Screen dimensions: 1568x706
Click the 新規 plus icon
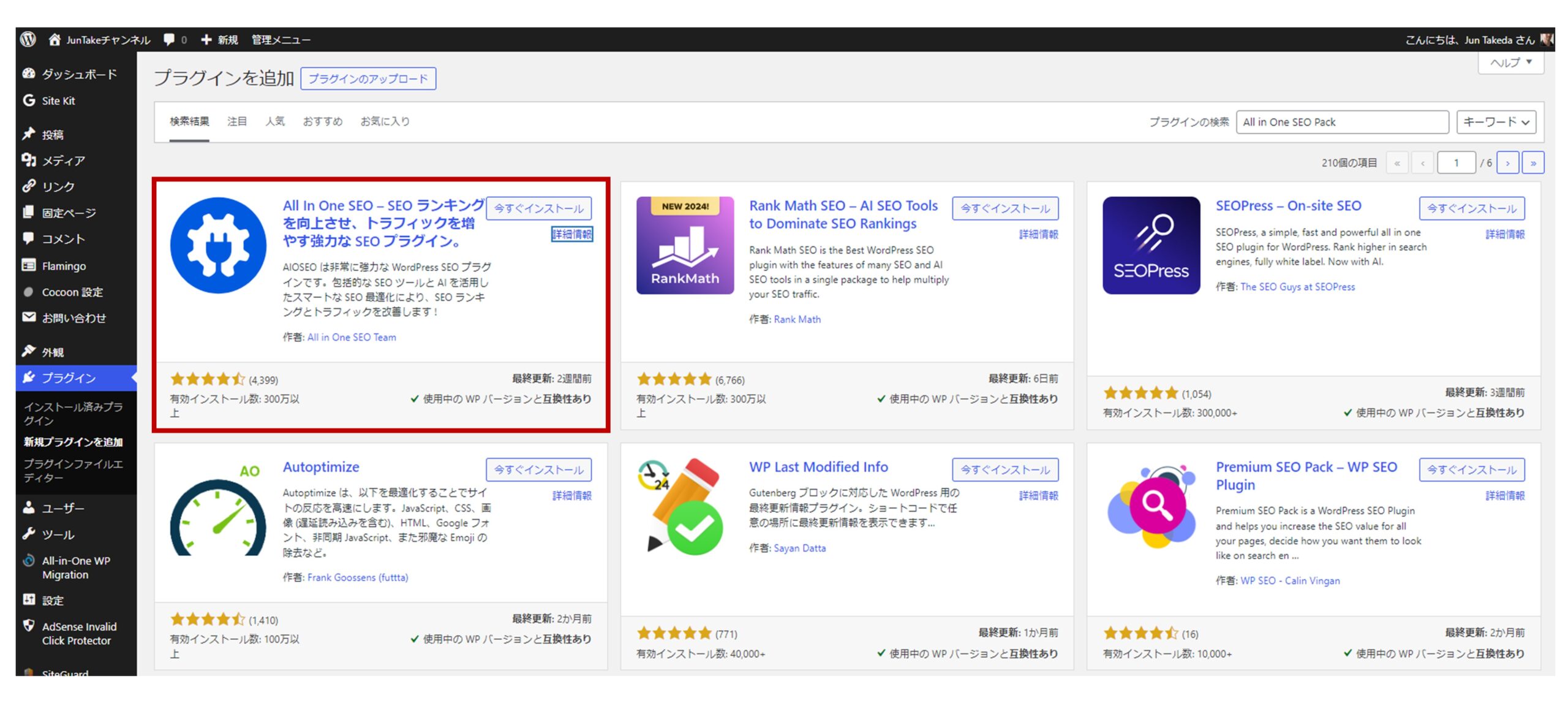click(x=206, y=39)
